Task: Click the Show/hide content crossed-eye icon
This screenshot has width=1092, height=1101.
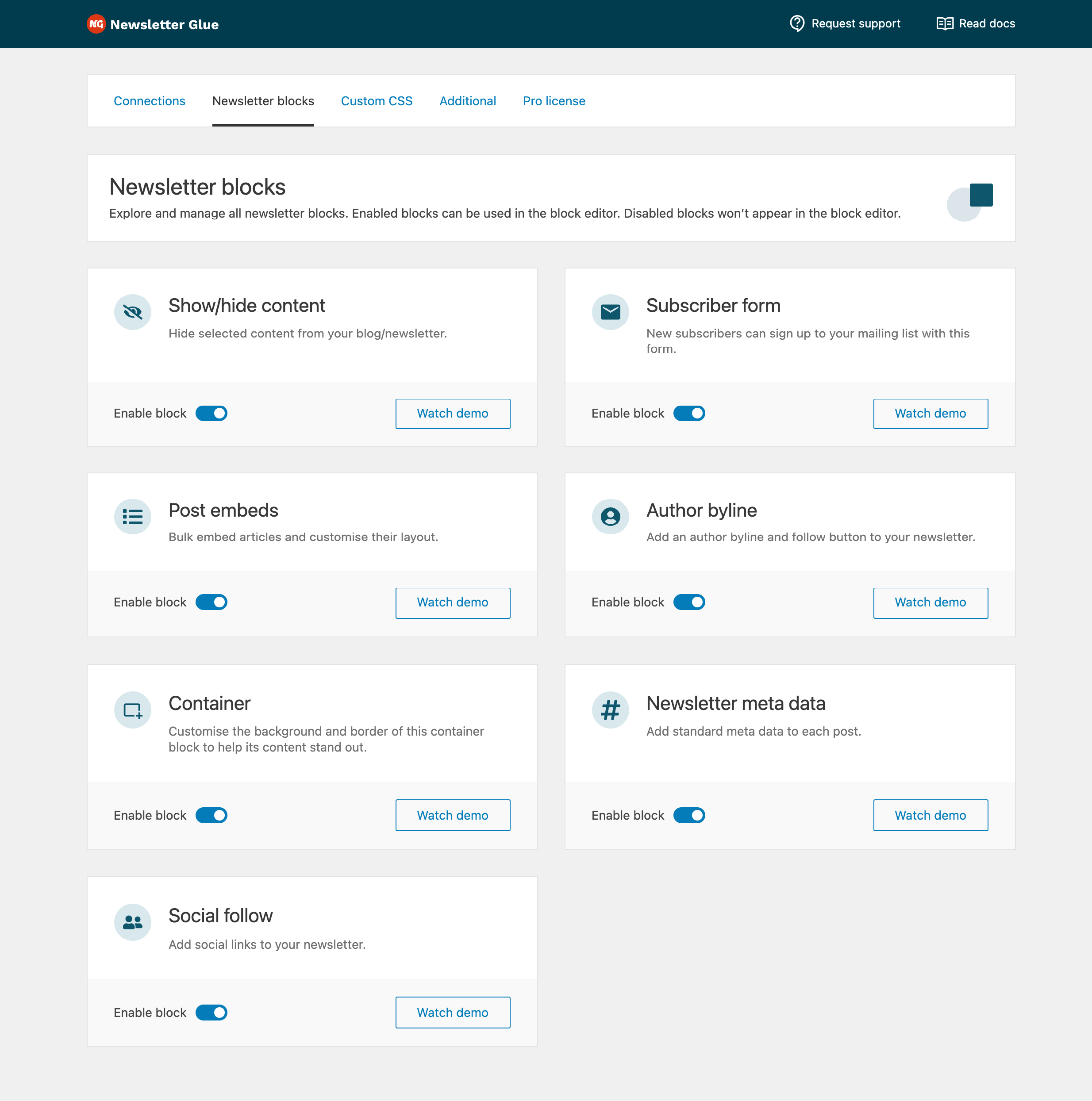Action: click(133, 312)
